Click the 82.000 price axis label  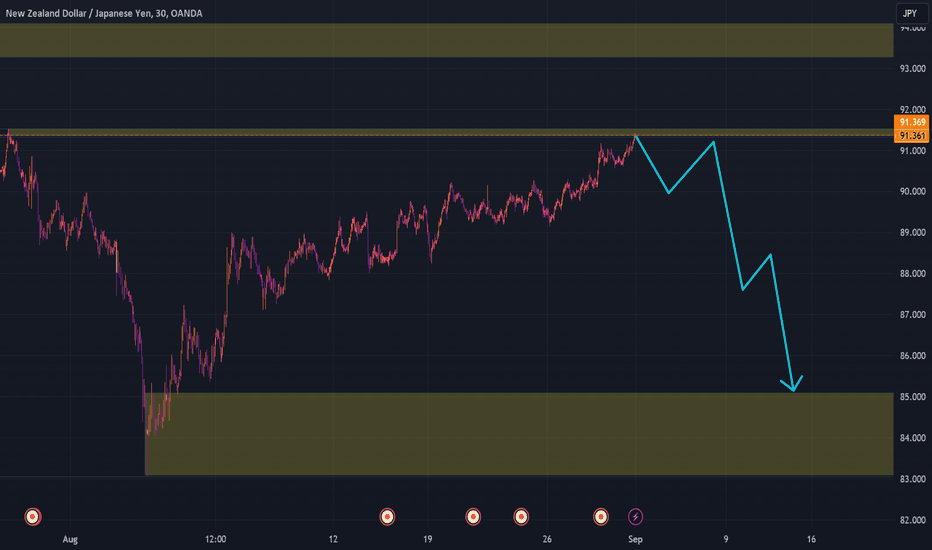point(912,520)
